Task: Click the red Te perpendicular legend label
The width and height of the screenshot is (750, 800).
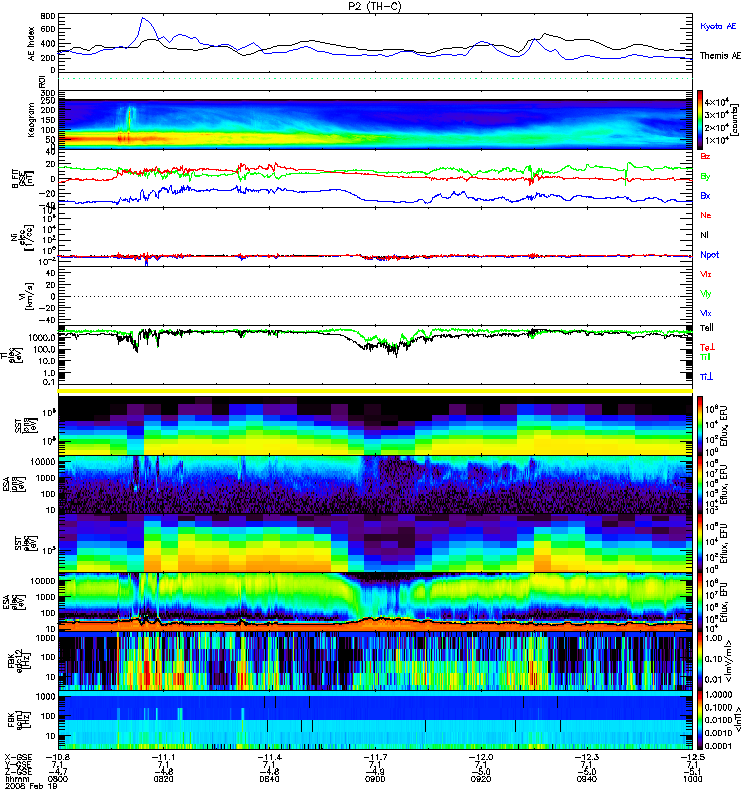Action: tap(707, 347)
